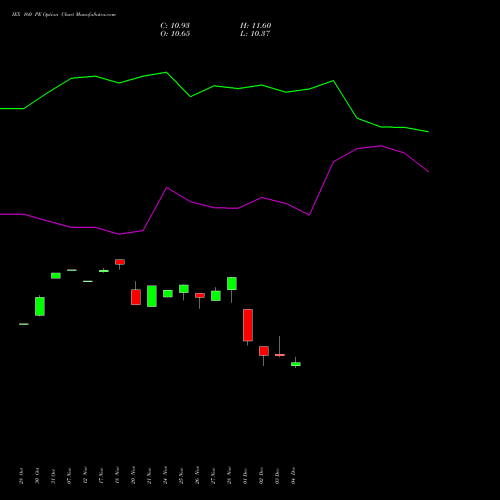This screenshot has width=500, height=500.
Task: Select the '25 Nov' date label
Action: coord(181,475)
